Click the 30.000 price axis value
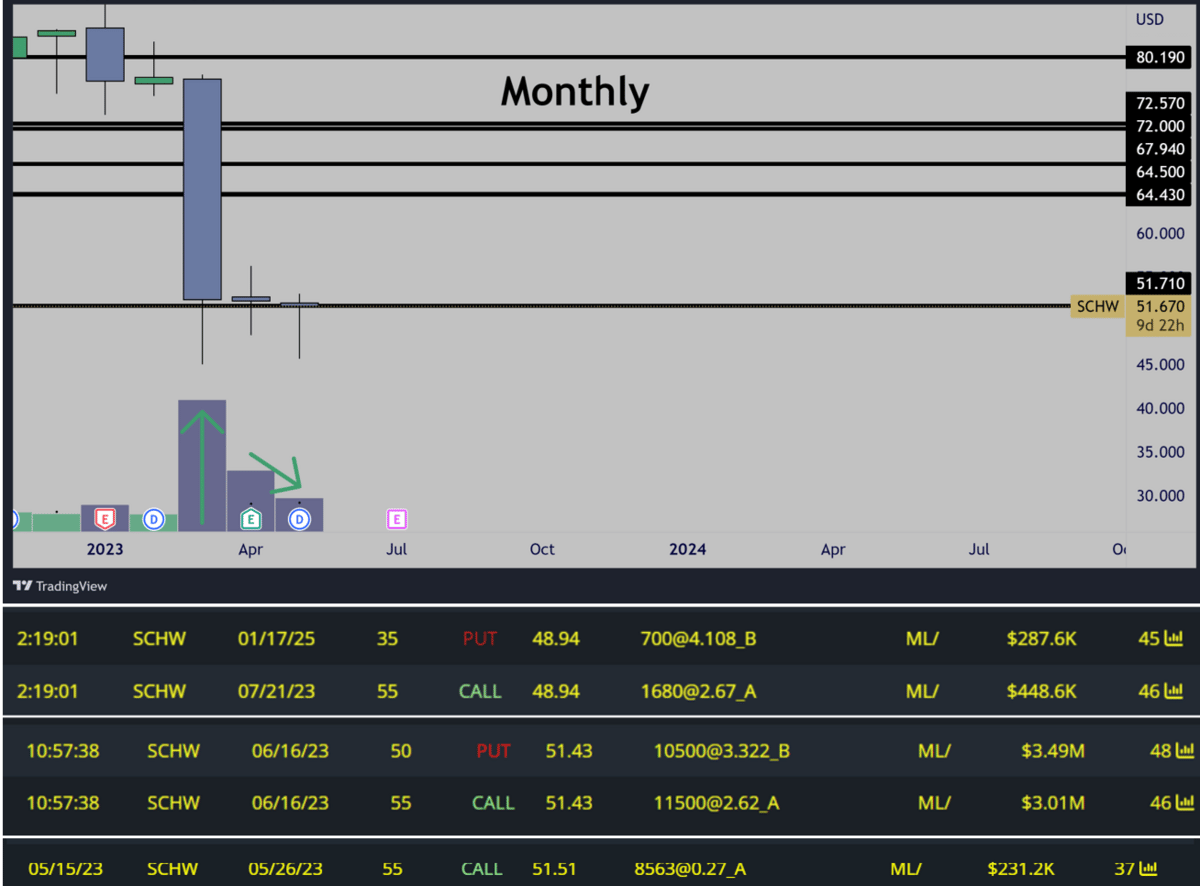 (x=1160, y=496)
